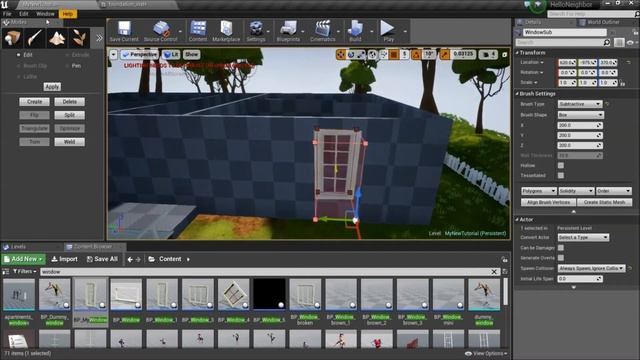This screenshot has width=640, height=360.
Task: Select the rotate gizmo icon in viewport
Action: coord(351,54)
